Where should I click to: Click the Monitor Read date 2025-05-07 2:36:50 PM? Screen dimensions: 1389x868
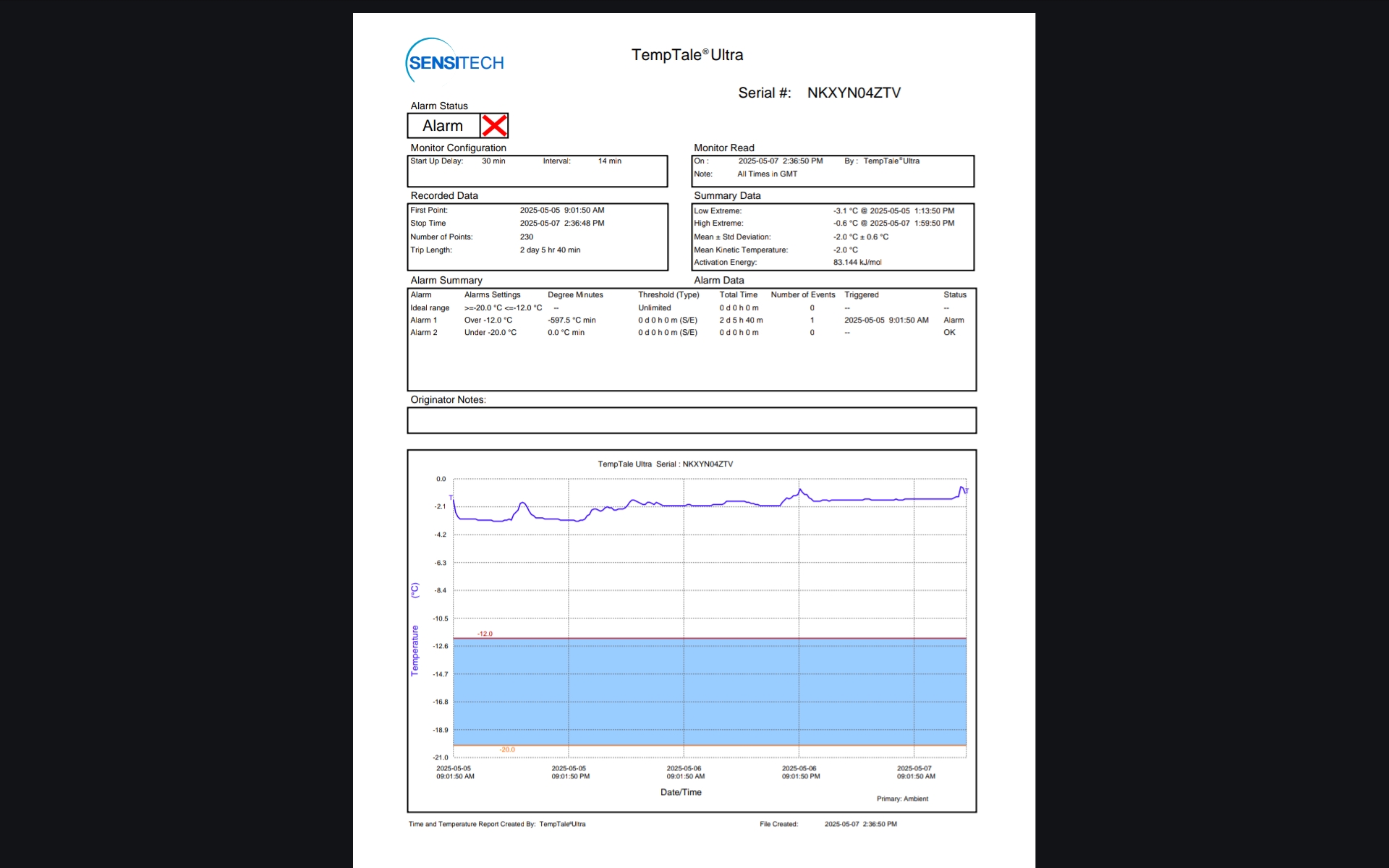[780, 161]
